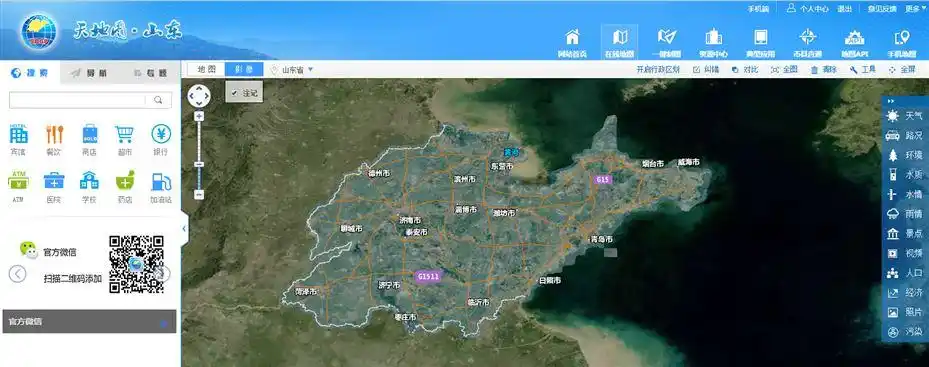The image size is (929, 367).
Task: Click the 全图 full extent button
Action: tap(784, 69)
